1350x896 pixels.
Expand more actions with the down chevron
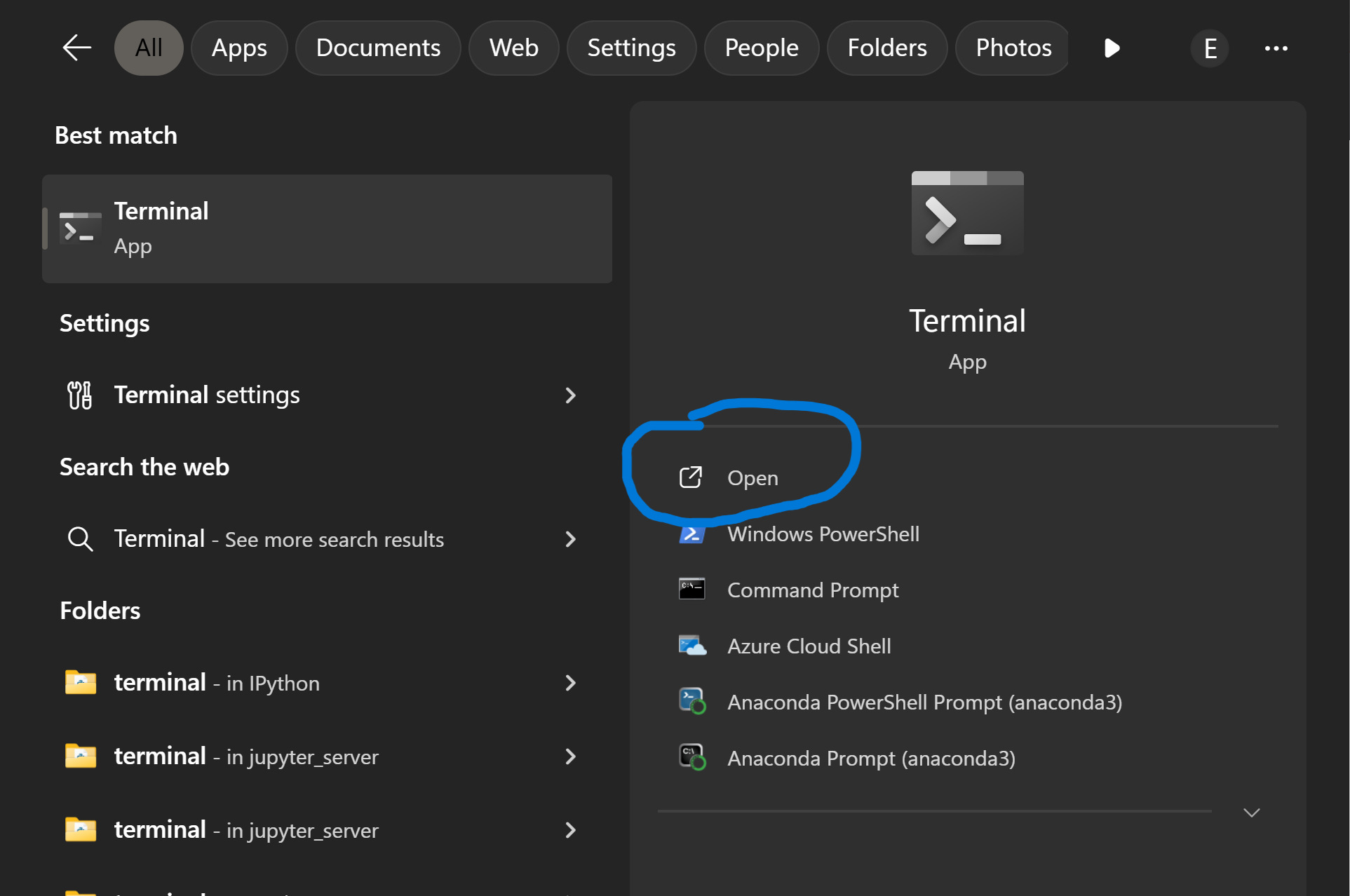(1252, 813)
